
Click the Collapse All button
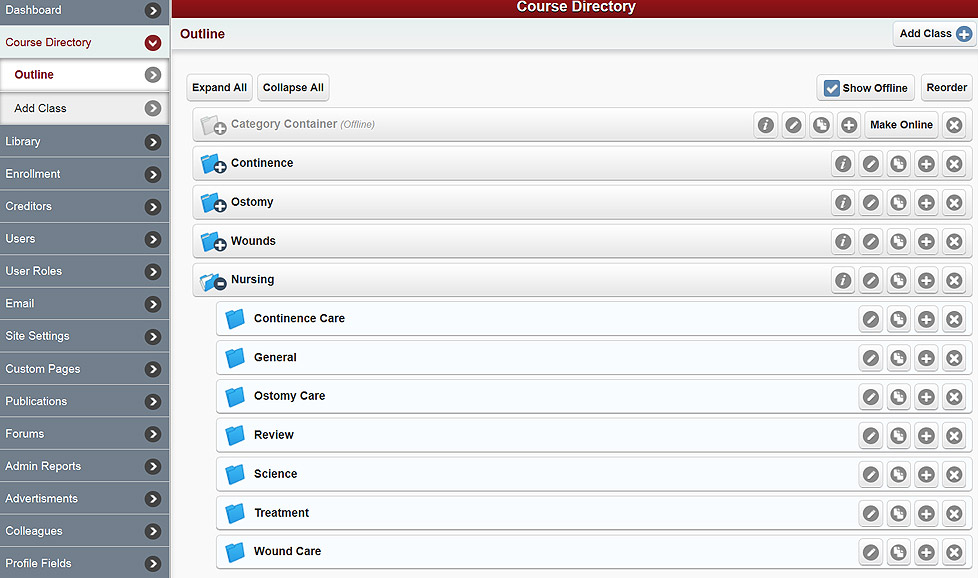click(x=293, y=88)
